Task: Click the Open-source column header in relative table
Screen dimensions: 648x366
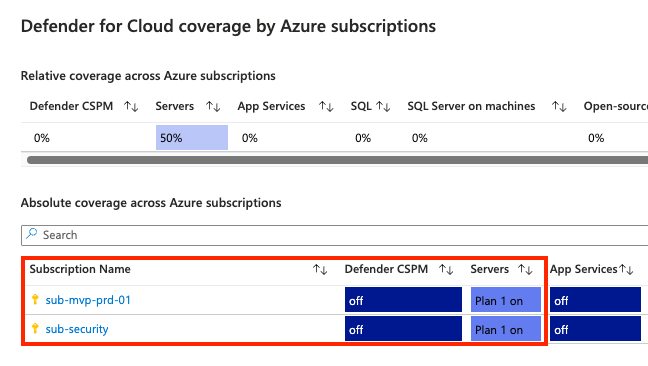Action: (616, 106)
